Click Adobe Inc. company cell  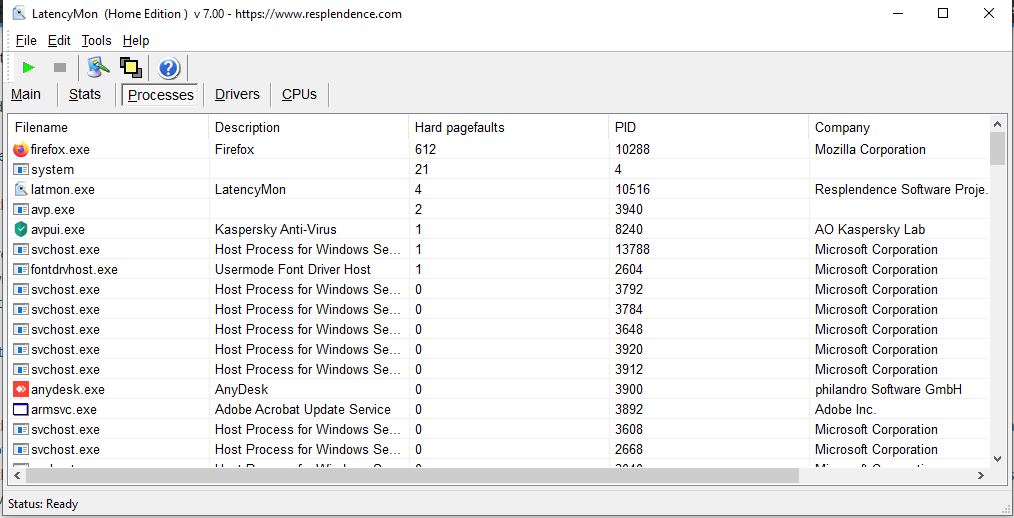846,409
